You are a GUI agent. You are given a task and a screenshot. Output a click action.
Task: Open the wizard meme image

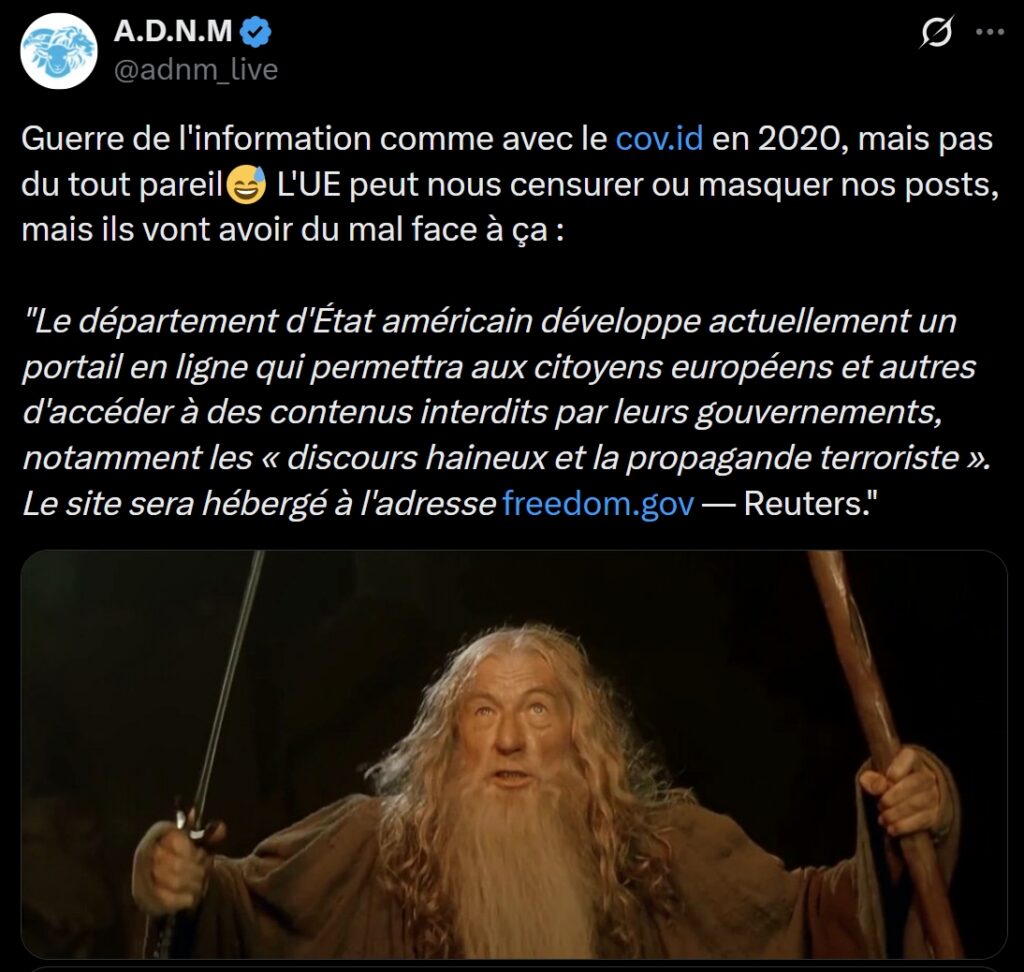point(514,754)
